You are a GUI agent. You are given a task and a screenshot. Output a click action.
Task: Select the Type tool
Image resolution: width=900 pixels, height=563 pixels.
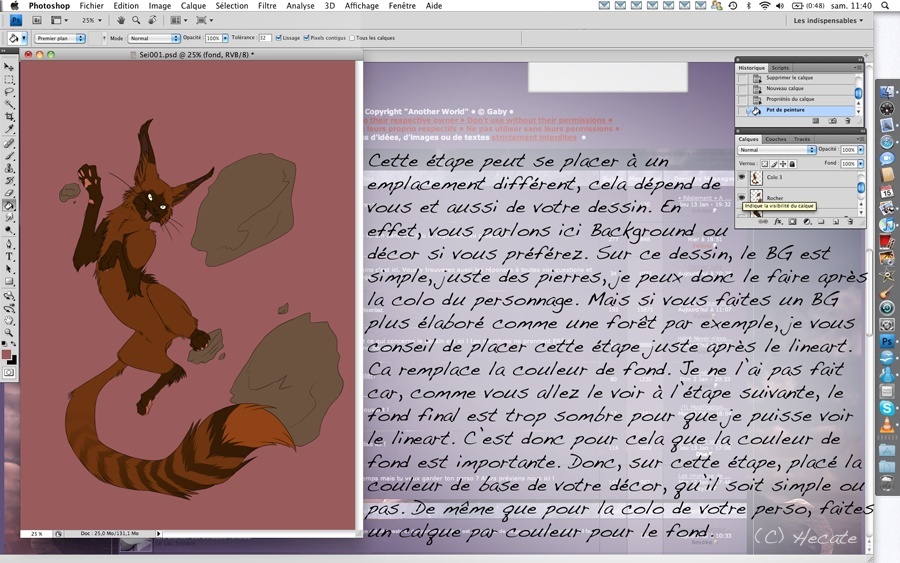pos(9,257)
